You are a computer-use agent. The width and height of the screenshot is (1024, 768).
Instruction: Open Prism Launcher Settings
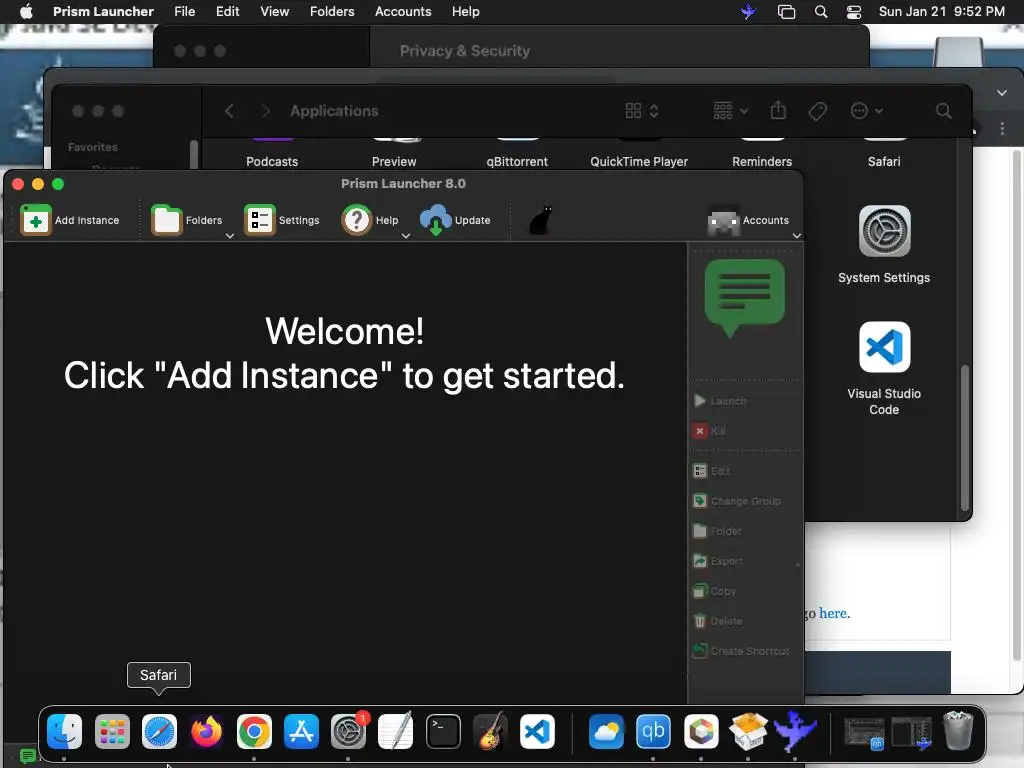tap(282, 220)
